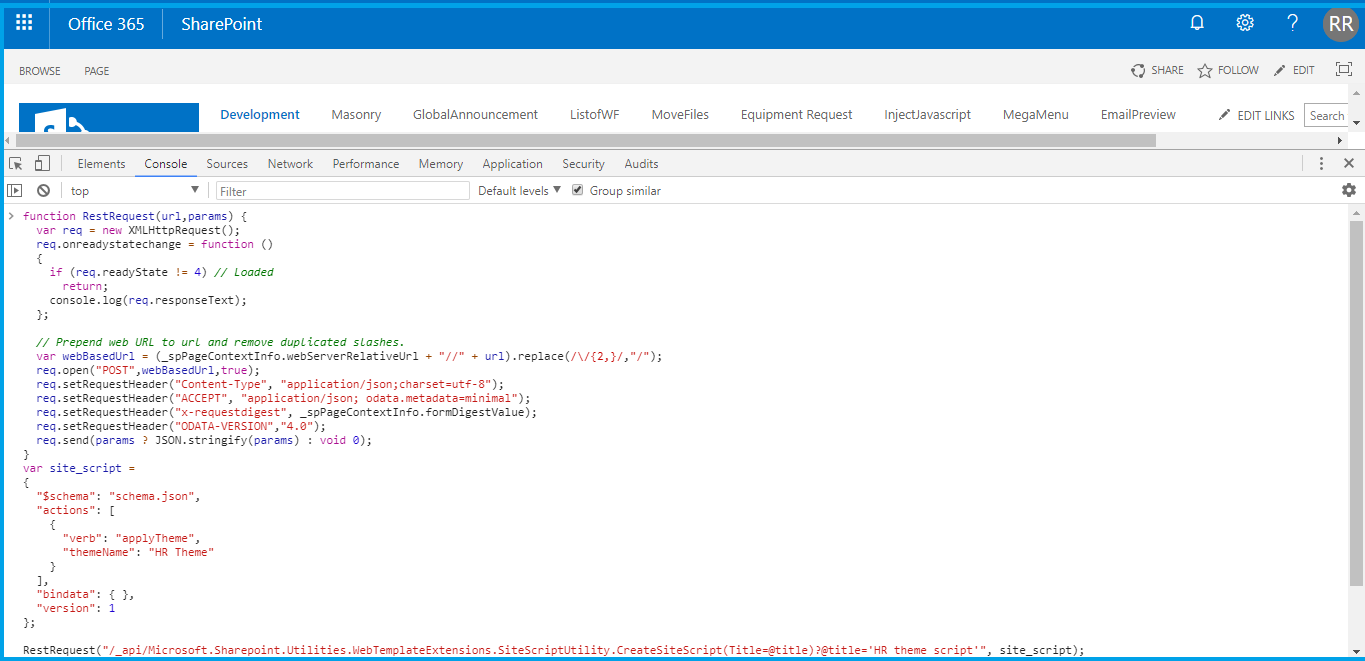This screenshot has height=661, width=1365.
Task: Open the MegaMenu navigation link
Action: (1036, 115)
